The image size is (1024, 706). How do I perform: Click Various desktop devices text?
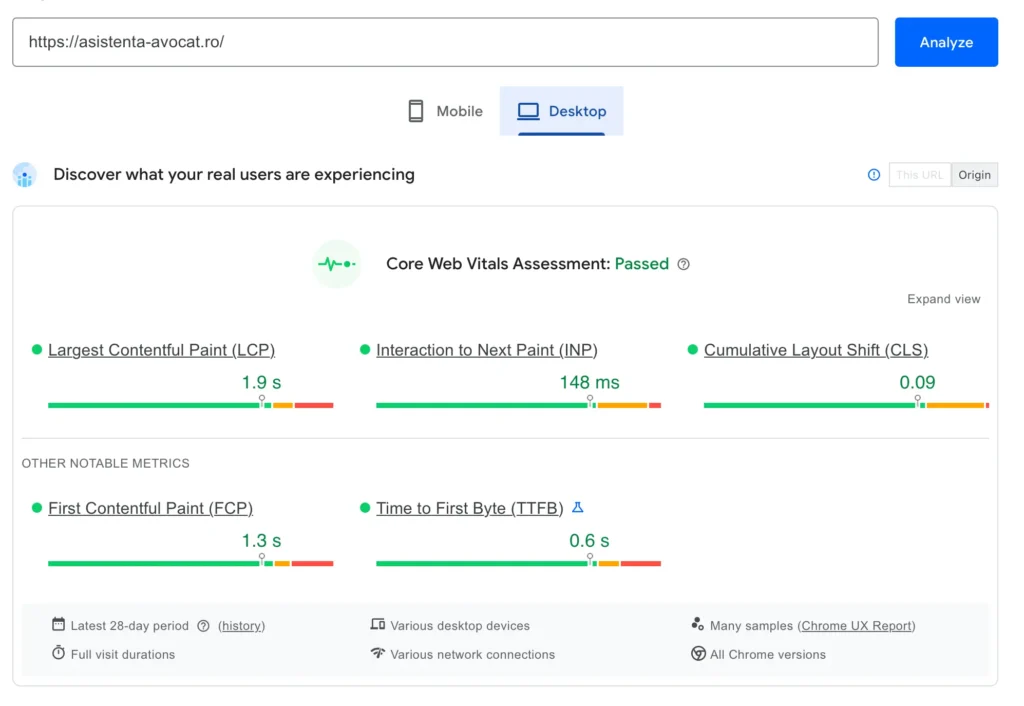(x=460, y=626)
